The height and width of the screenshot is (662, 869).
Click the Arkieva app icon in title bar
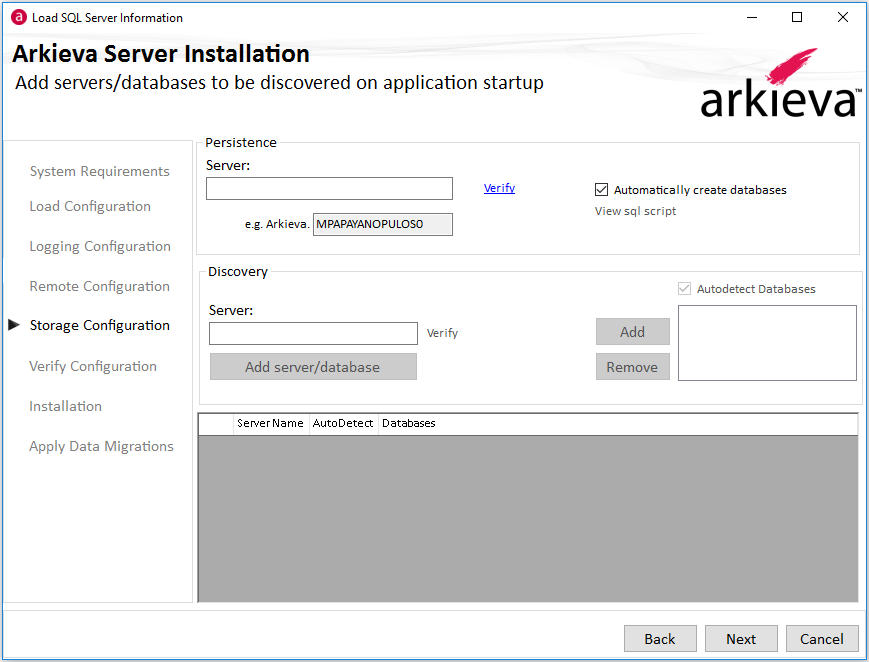[x=18, y=17]
